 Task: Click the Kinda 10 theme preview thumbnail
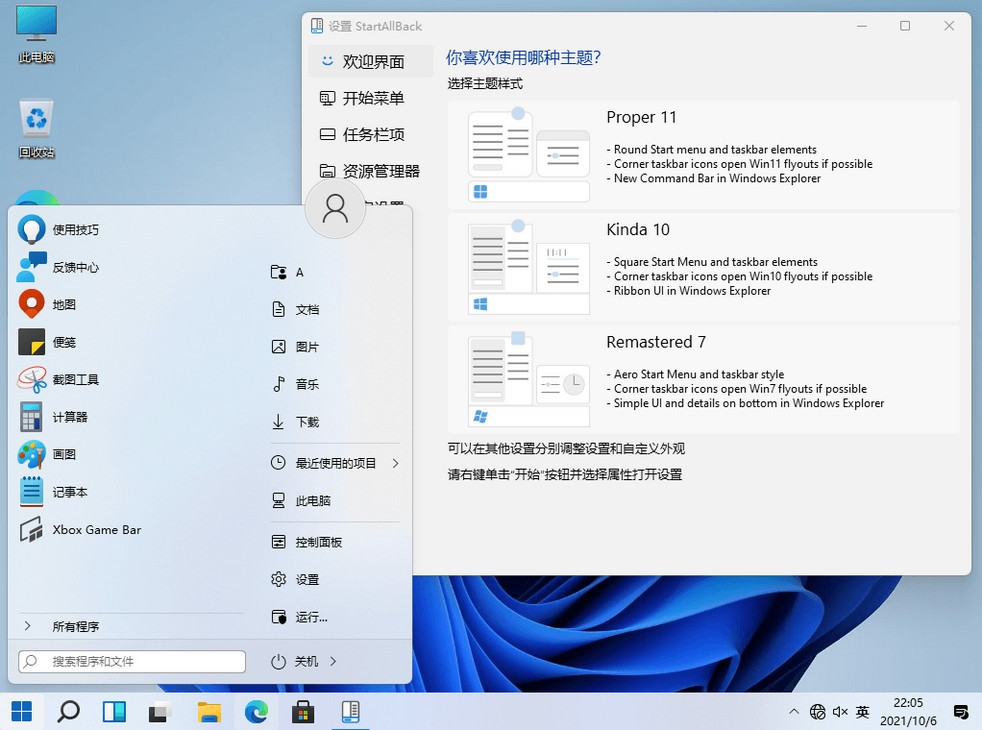[x=529, y=267]
